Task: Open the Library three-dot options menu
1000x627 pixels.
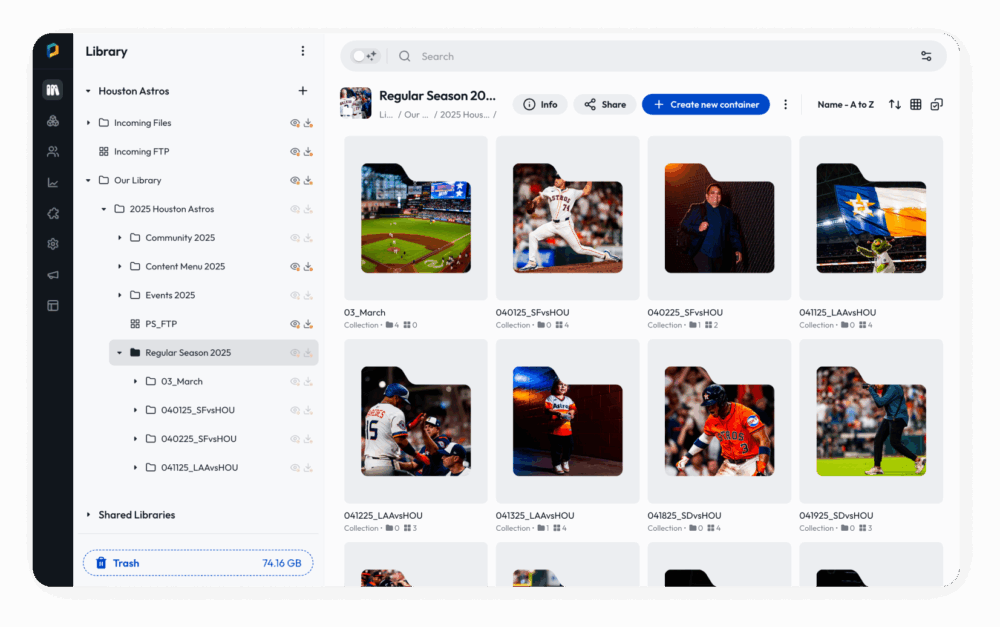Action: coord(303,51)
